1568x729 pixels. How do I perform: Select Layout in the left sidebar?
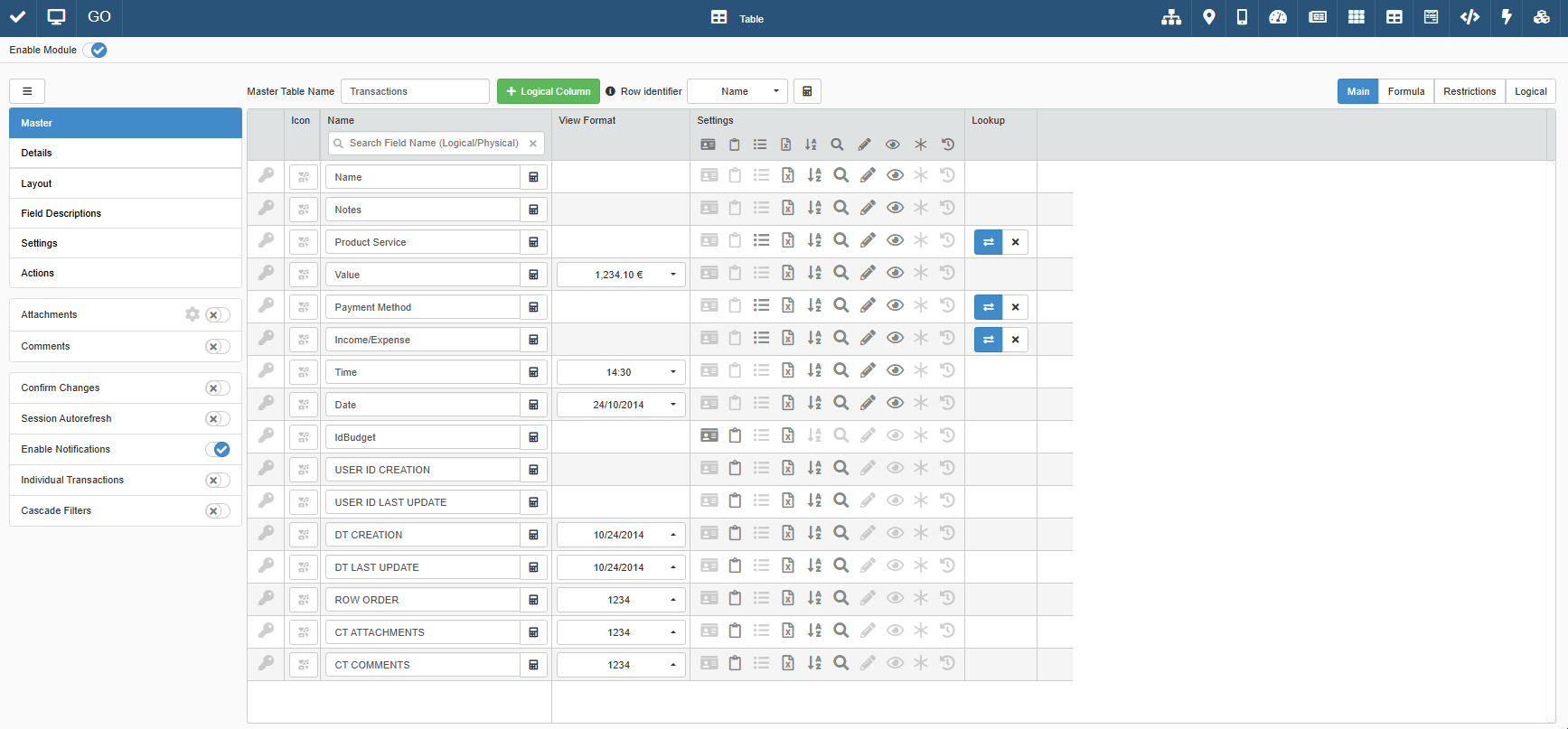click(126, 183)
